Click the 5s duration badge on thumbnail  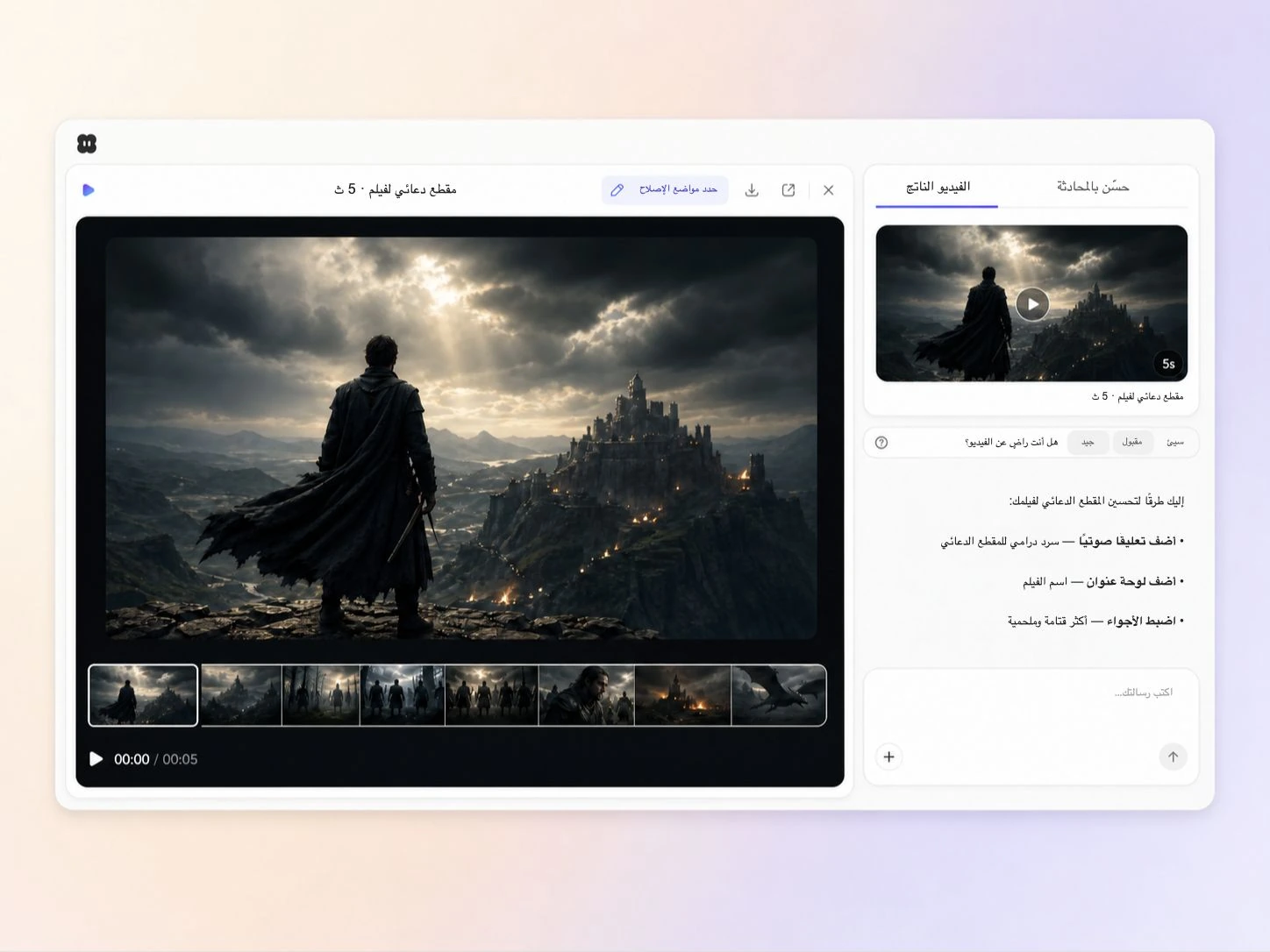[1168, 364]
